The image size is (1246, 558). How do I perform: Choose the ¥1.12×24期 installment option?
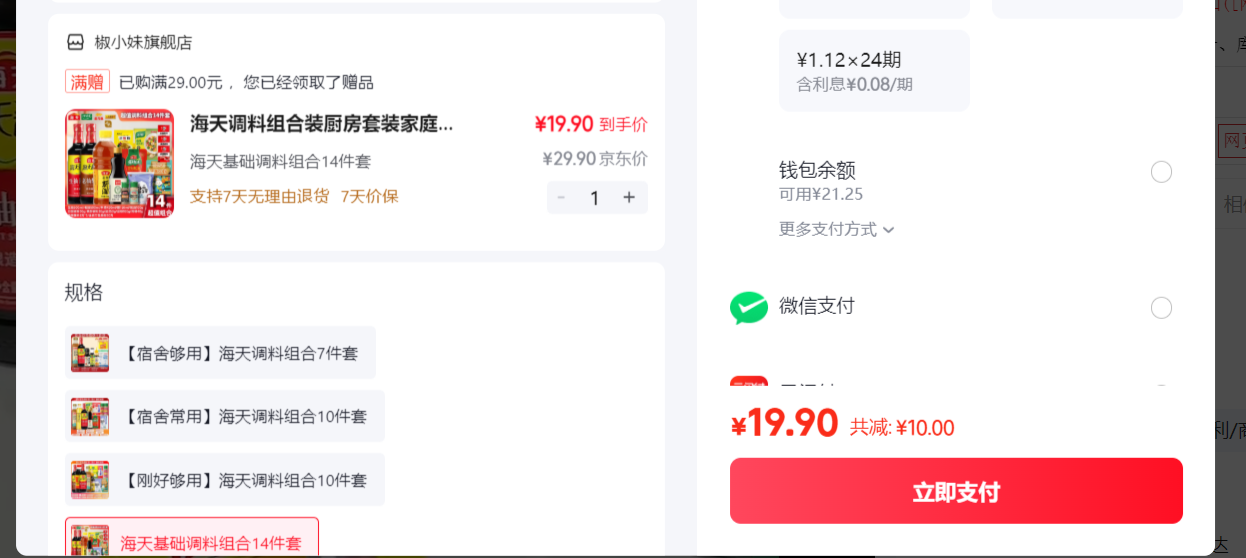(874, 71)
